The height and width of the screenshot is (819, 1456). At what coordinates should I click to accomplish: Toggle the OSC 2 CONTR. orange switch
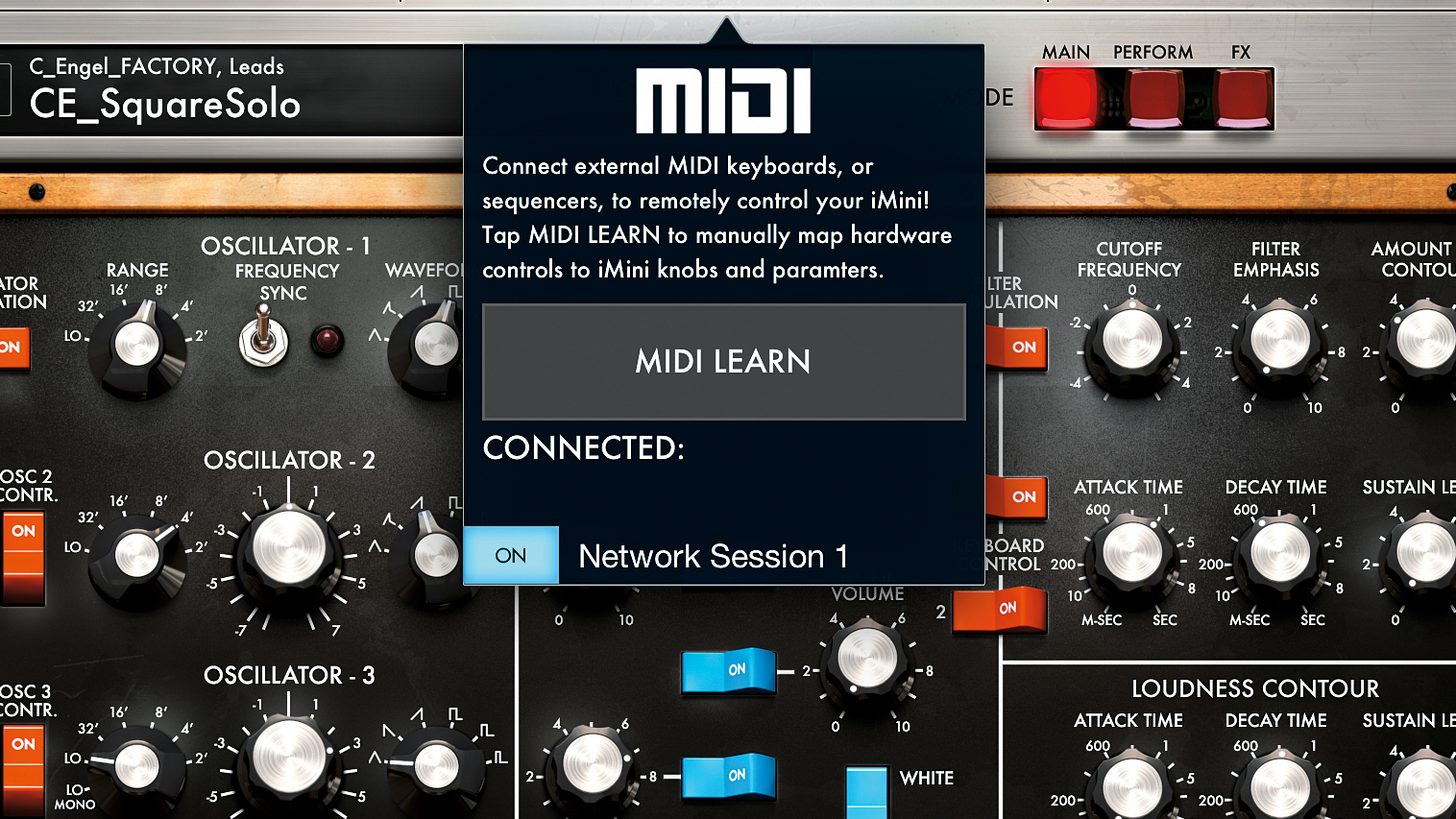point(22,561)
